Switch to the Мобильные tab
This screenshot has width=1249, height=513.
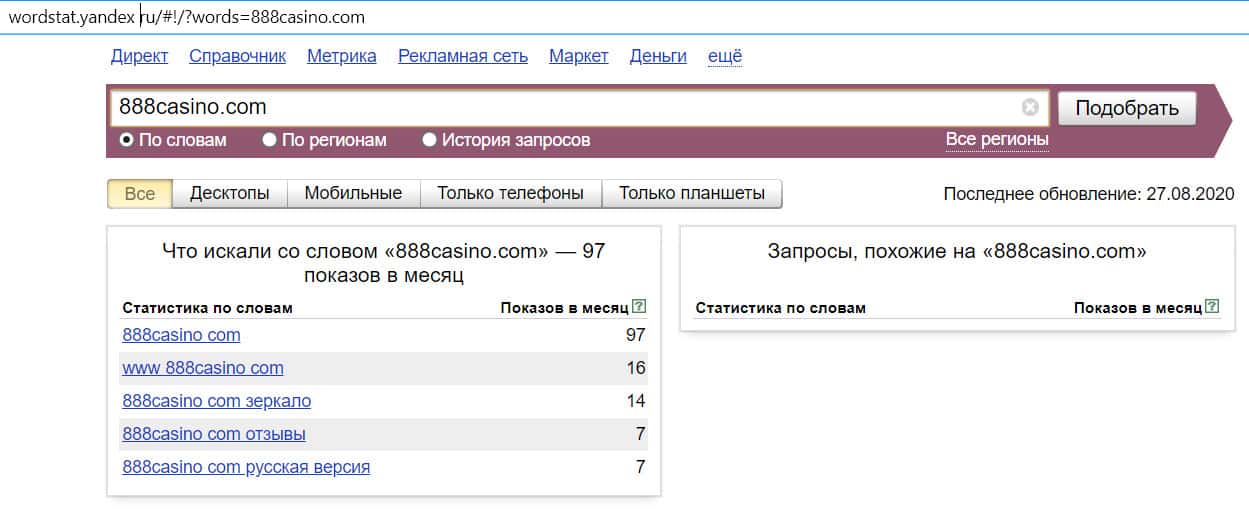click(x=353, y=193)
